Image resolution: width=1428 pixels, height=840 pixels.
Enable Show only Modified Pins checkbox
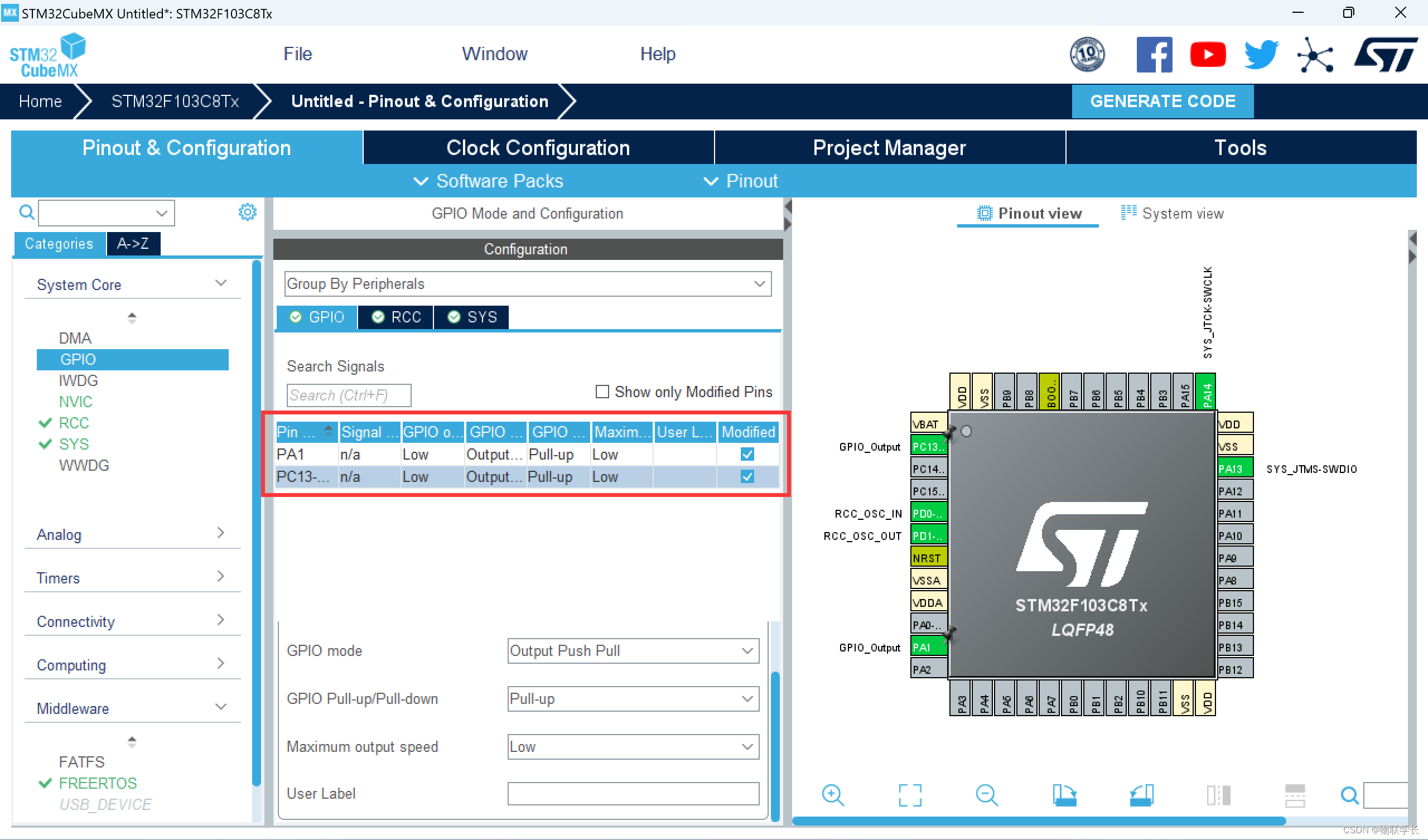pos(601,392)
